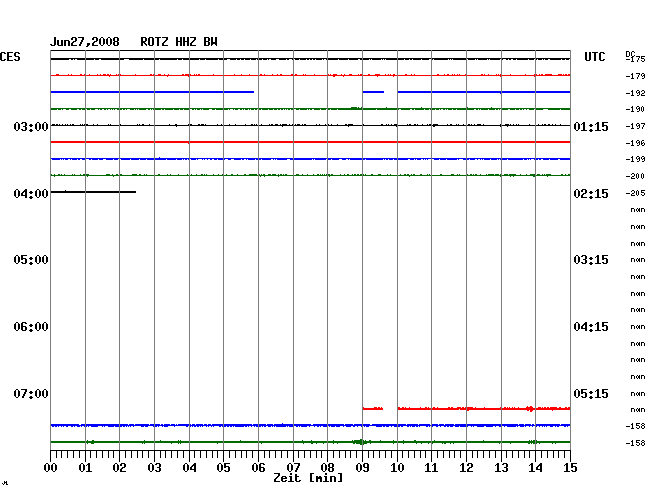Click the date label Jun27,2008
The height and width of the screenshot is (494, 650).
[x=85, y=42]
